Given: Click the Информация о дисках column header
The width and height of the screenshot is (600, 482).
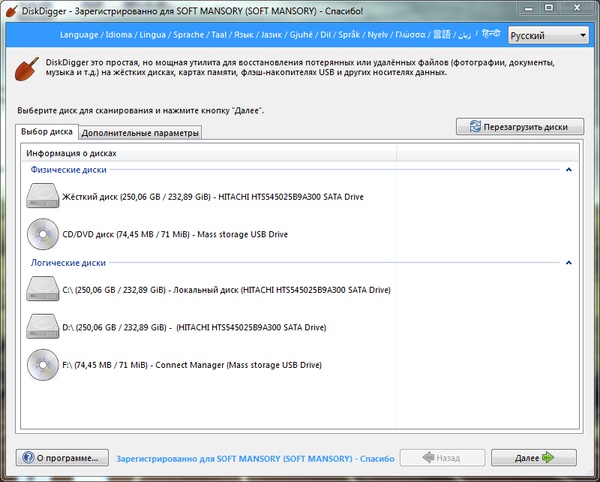Looking at the screenshot, I should [x=71, y=154].
